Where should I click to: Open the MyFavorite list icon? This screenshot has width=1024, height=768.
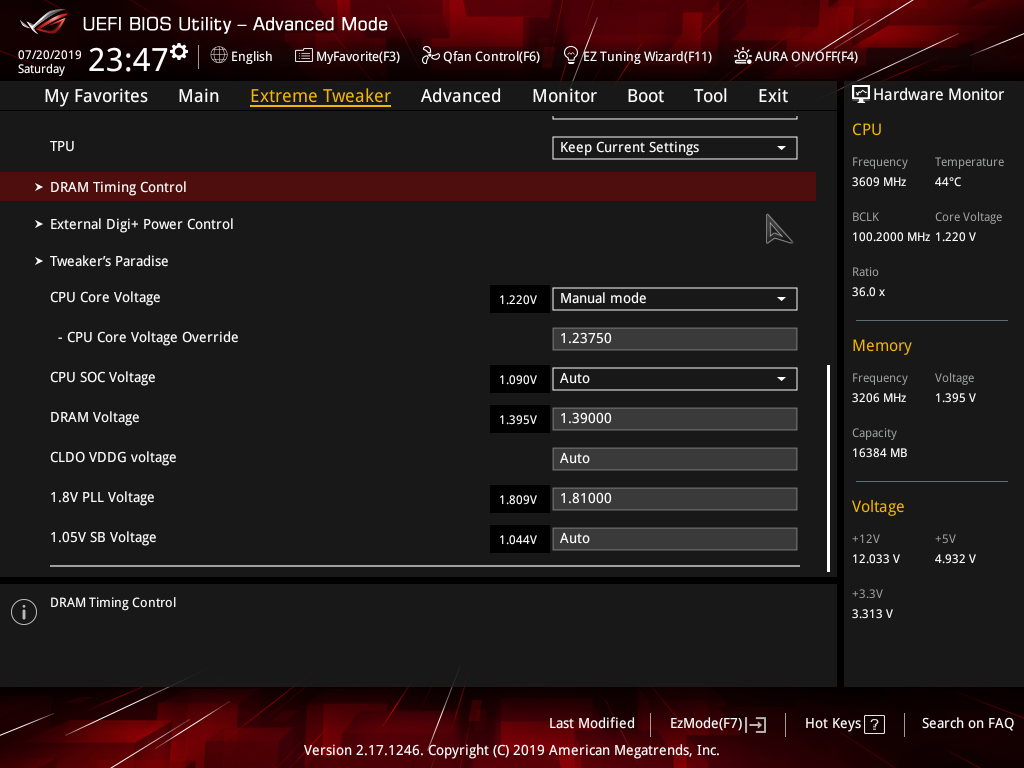[304, 56]
